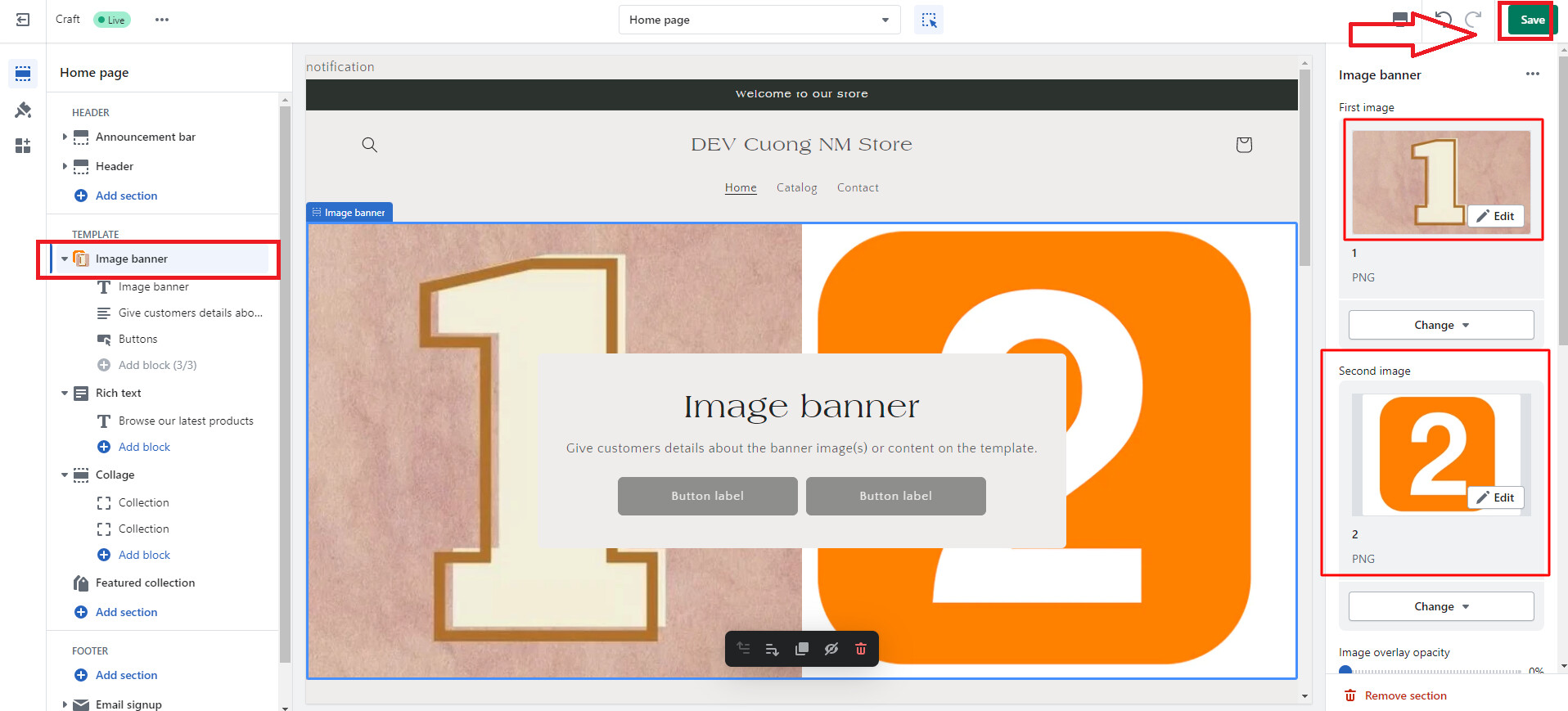Collapse the Rich text section
The width and height of the screenshot is (1568, 711).
click(x=65, y=393)
